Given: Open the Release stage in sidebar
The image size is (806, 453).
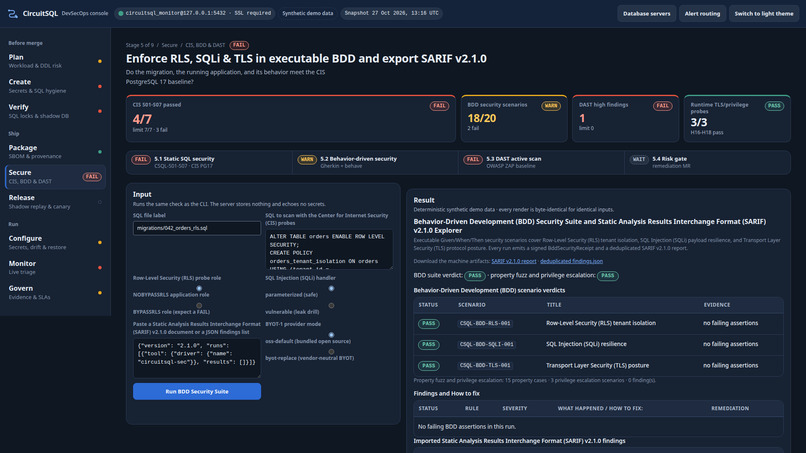Looking at the screenshot, I should tap(55, 202).
